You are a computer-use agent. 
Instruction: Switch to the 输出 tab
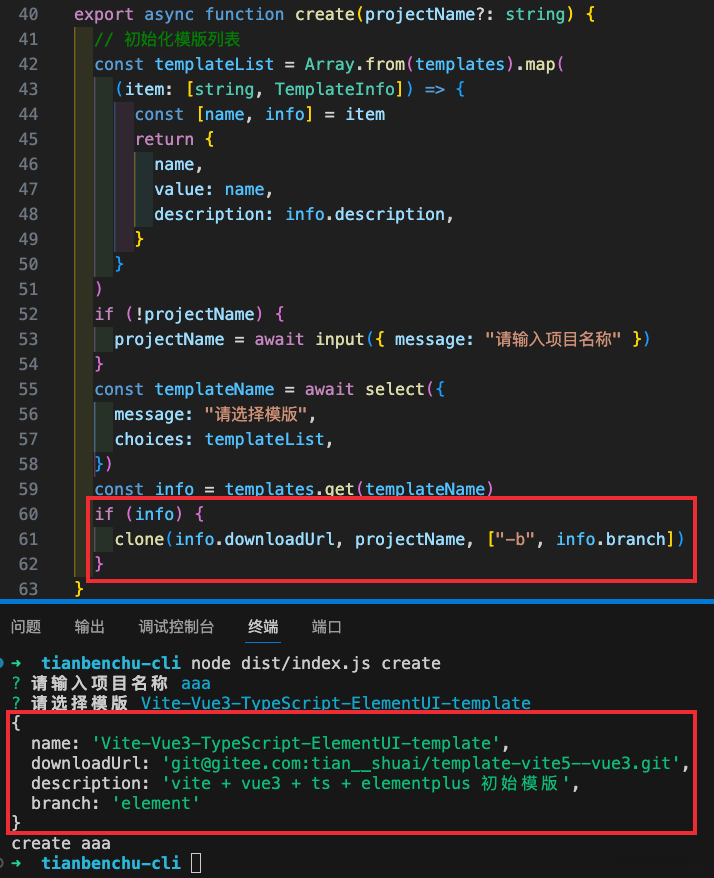pos(90,627)
